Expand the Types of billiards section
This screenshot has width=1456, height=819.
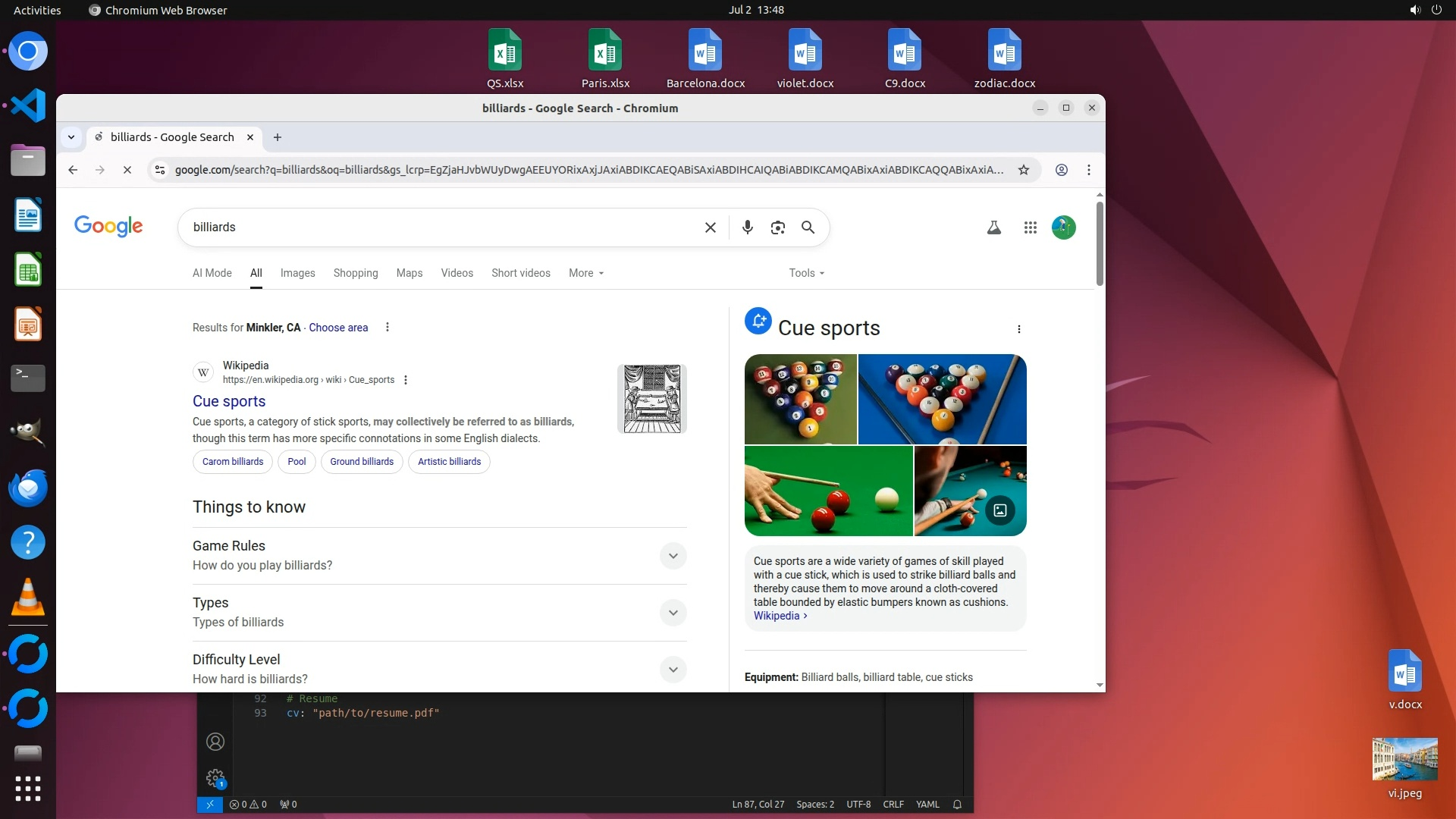673,613
